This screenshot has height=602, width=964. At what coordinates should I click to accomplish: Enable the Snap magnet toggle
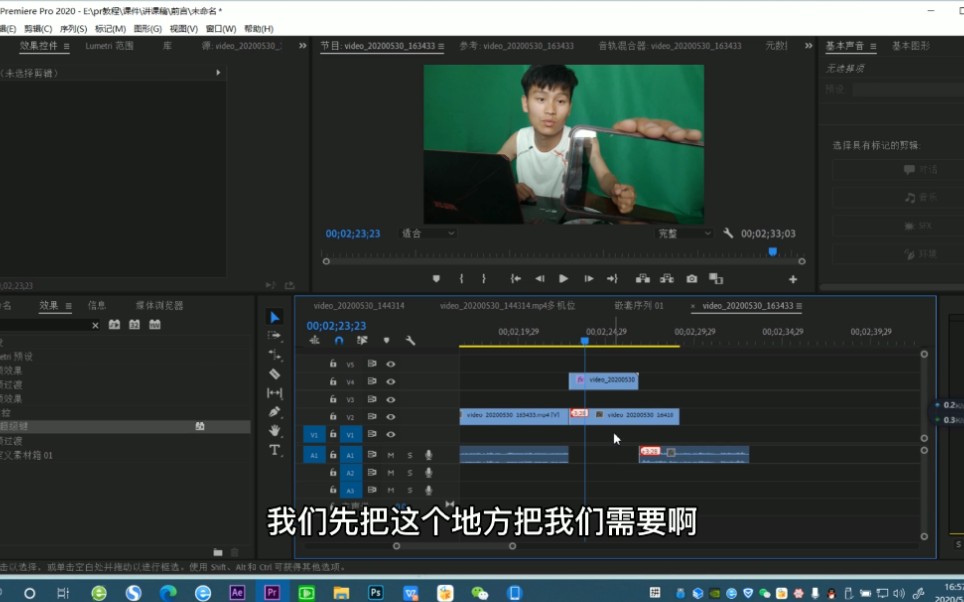click(338, 341)
